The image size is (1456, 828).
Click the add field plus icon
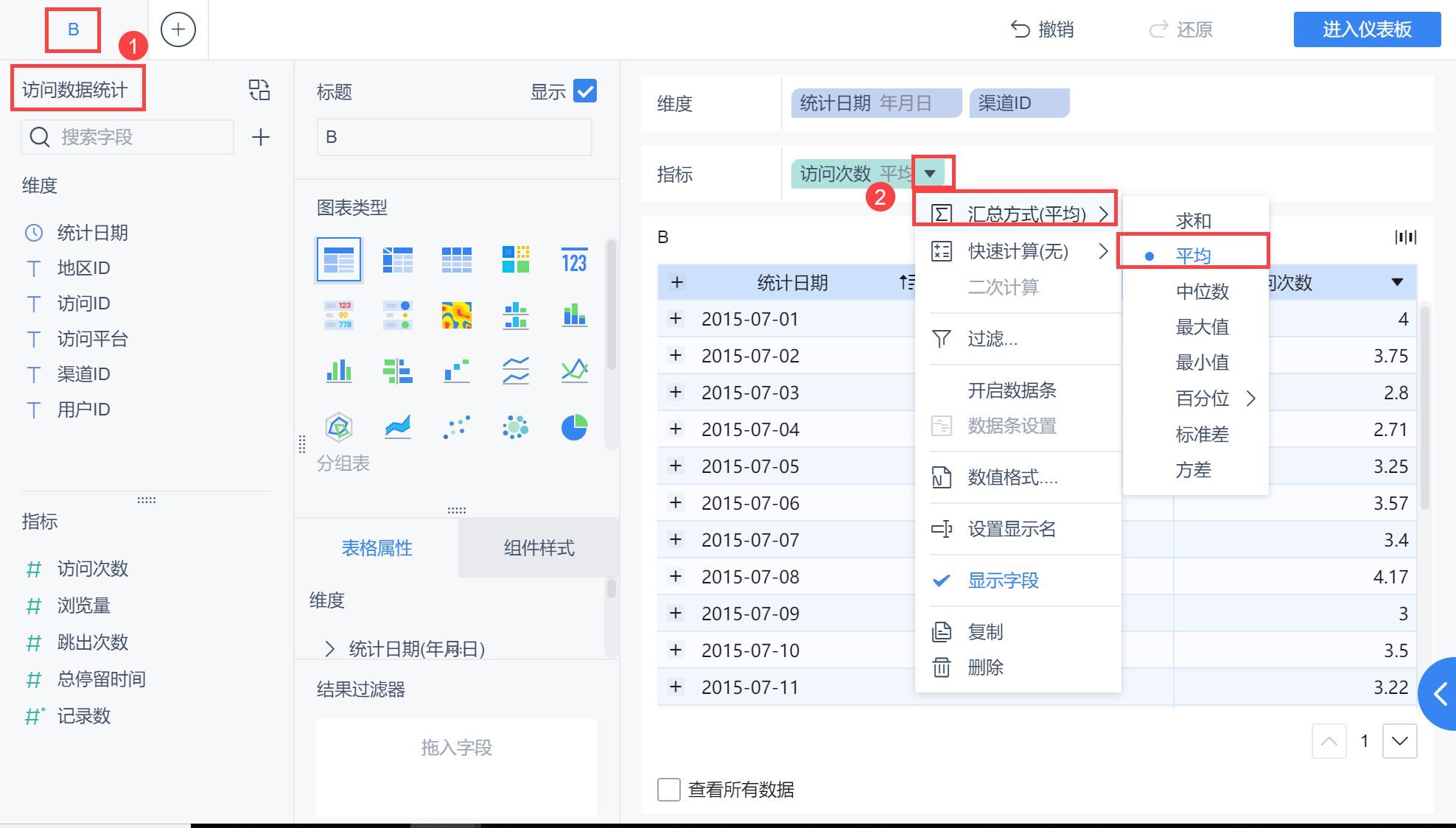coord(261,137)
